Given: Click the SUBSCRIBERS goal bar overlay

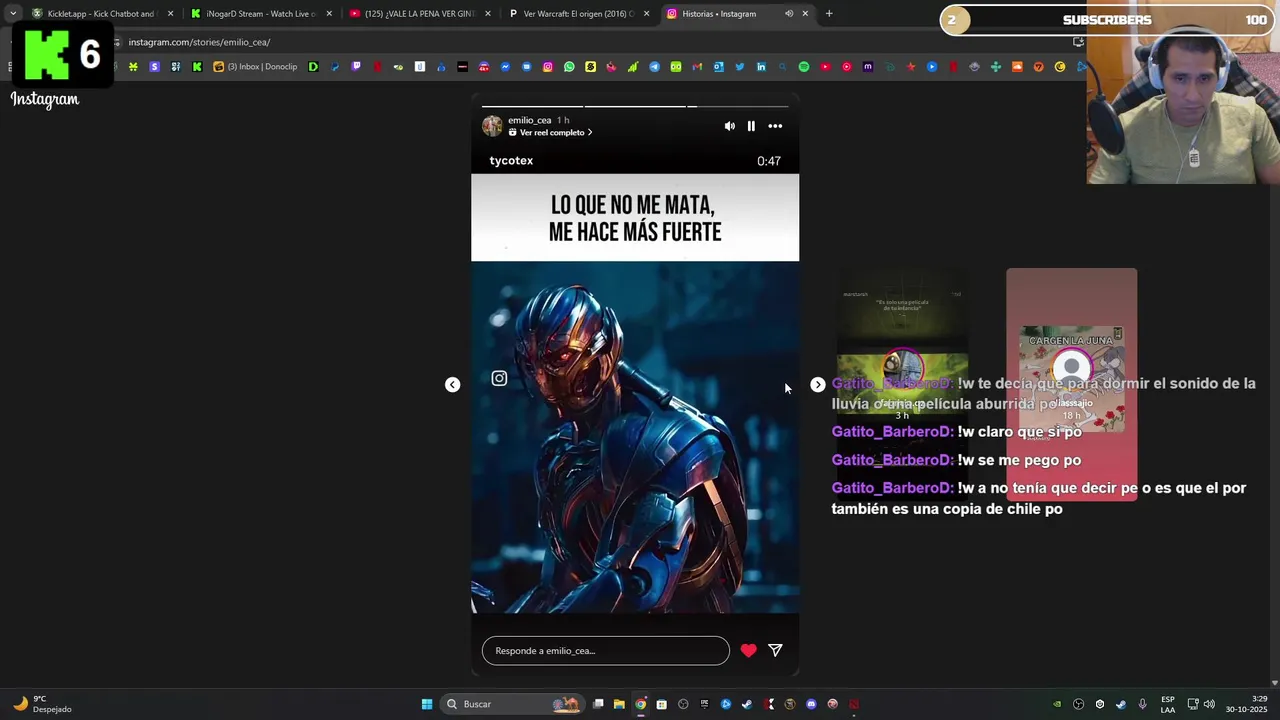Looking at the screenshot, I should coord(1105,20).
